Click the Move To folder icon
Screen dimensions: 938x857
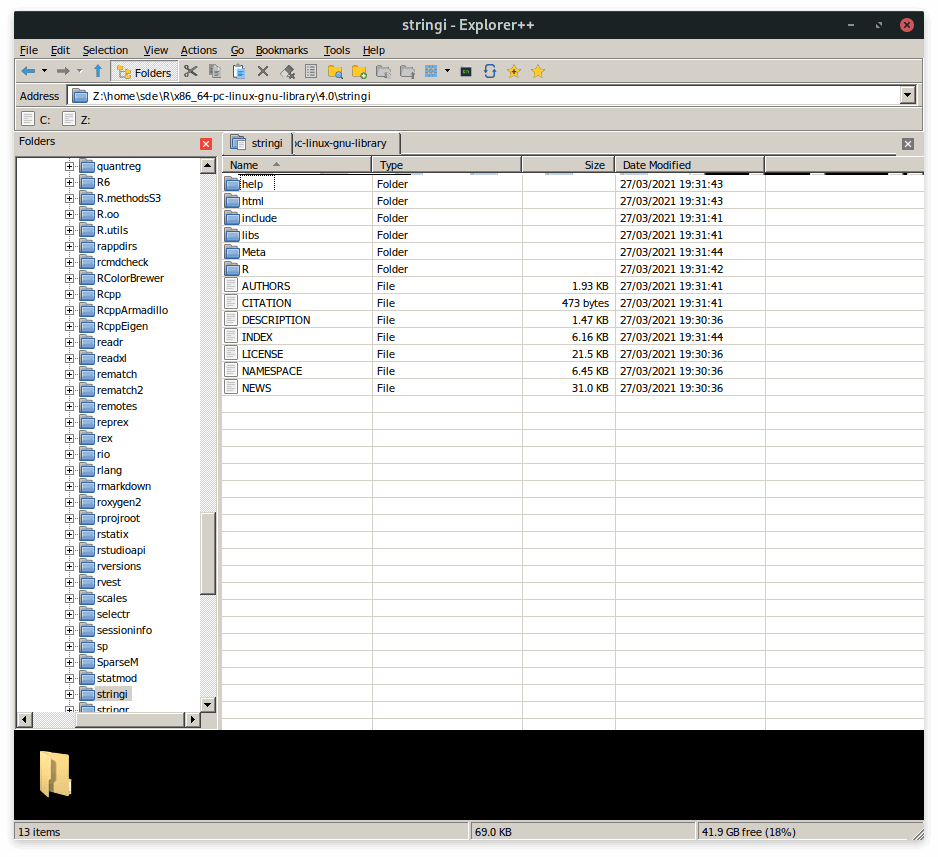click(x=407, y=72)
